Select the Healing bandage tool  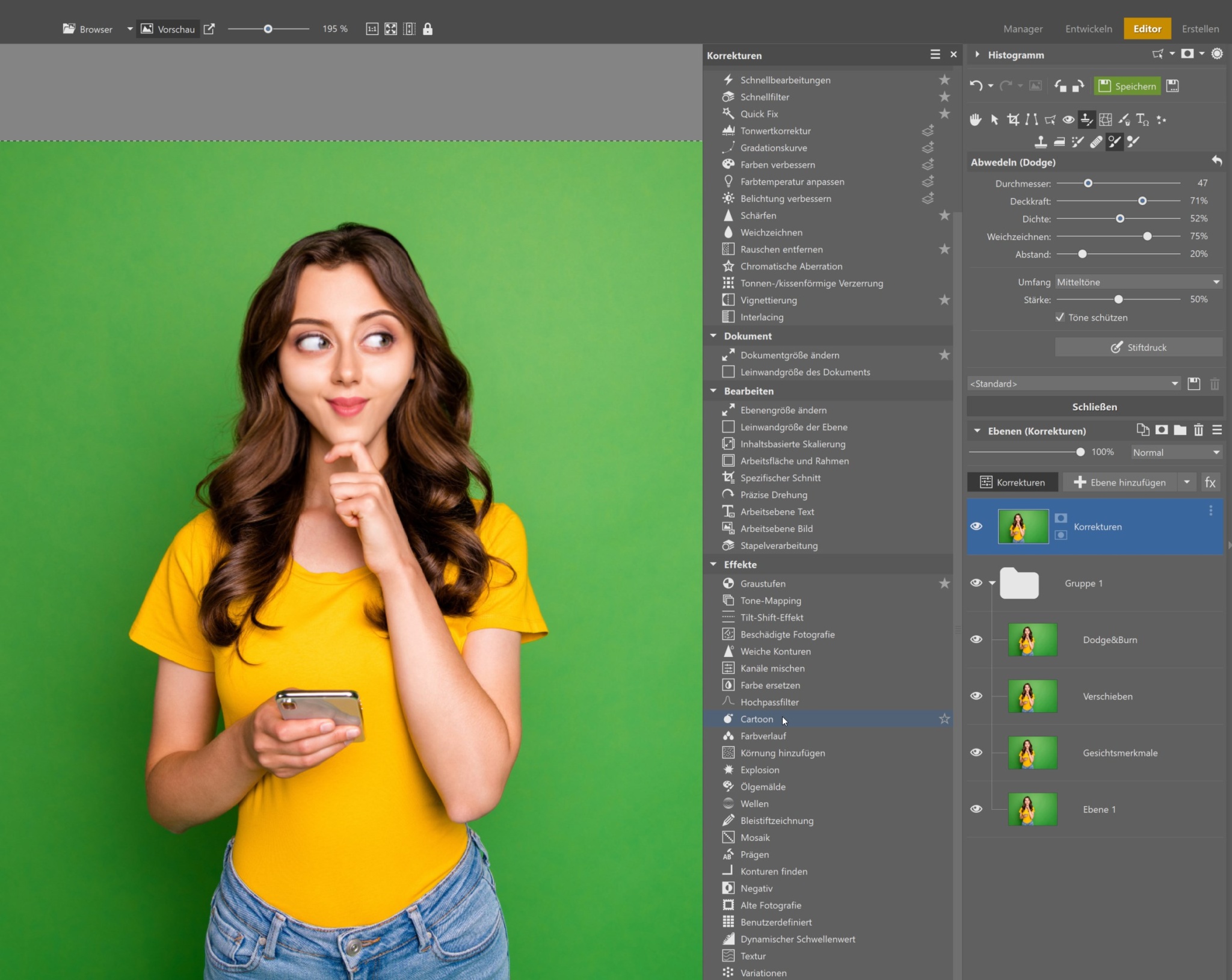point(1096,142)
